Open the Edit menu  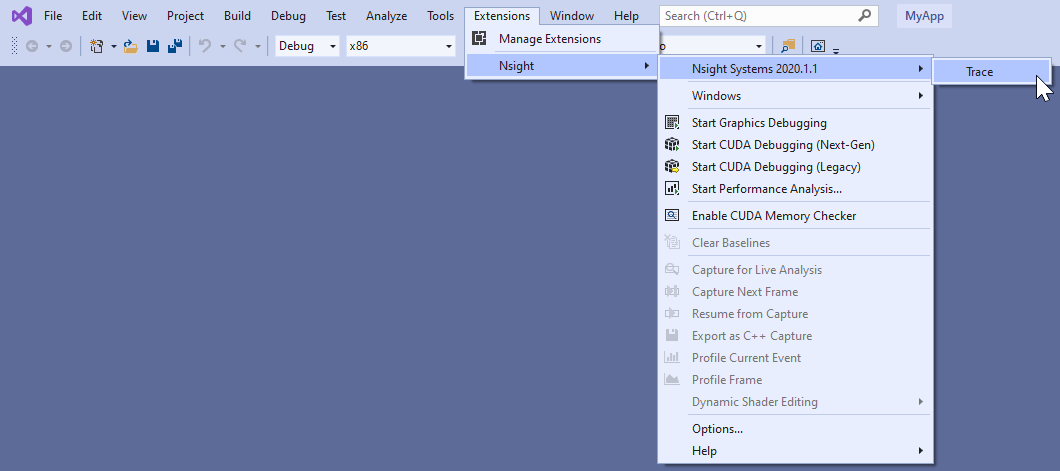click(92, 16)
